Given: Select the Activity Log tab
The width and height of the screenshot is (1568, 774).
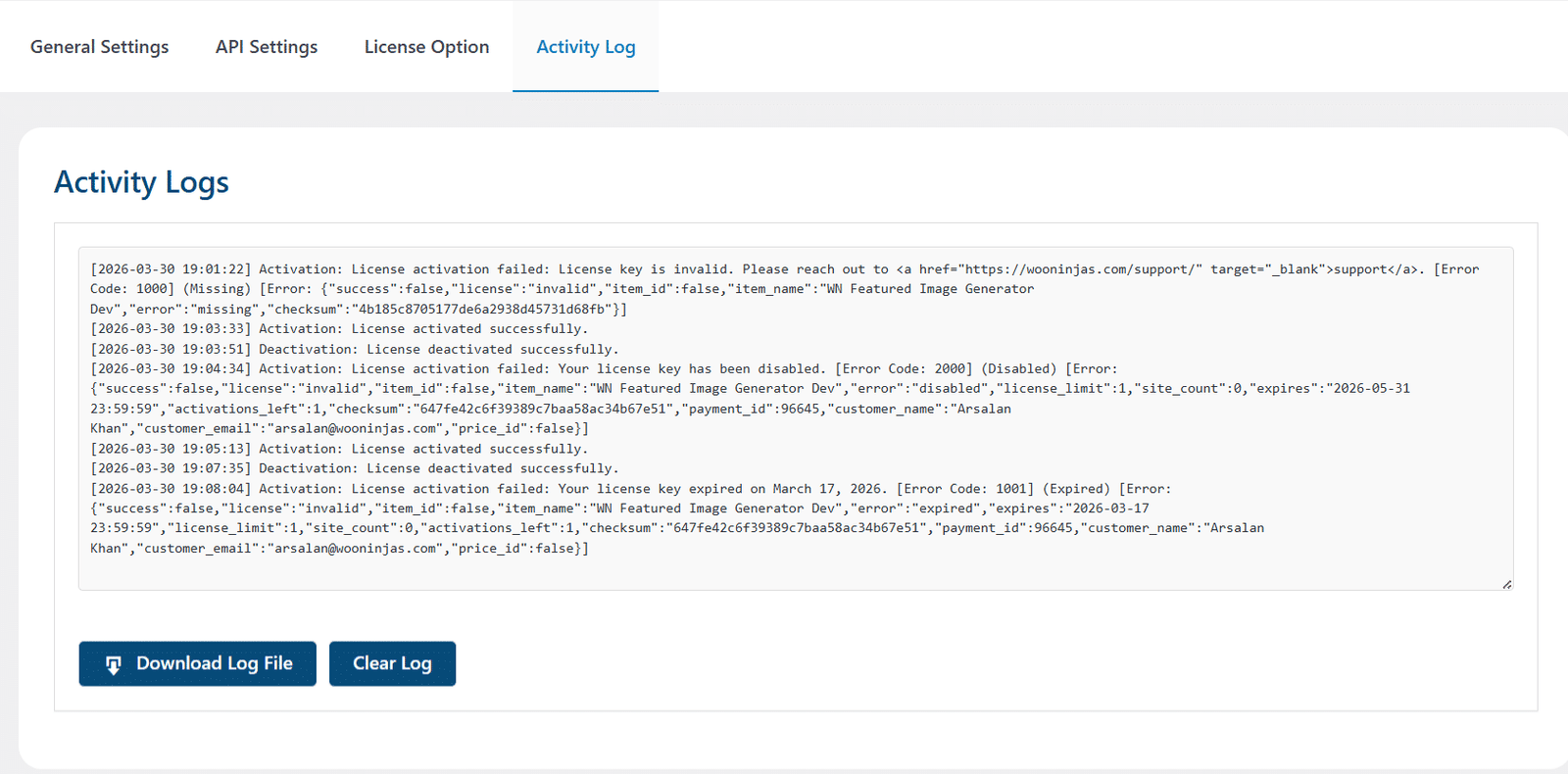Looking at the screenshot, I should pos(586,47).
